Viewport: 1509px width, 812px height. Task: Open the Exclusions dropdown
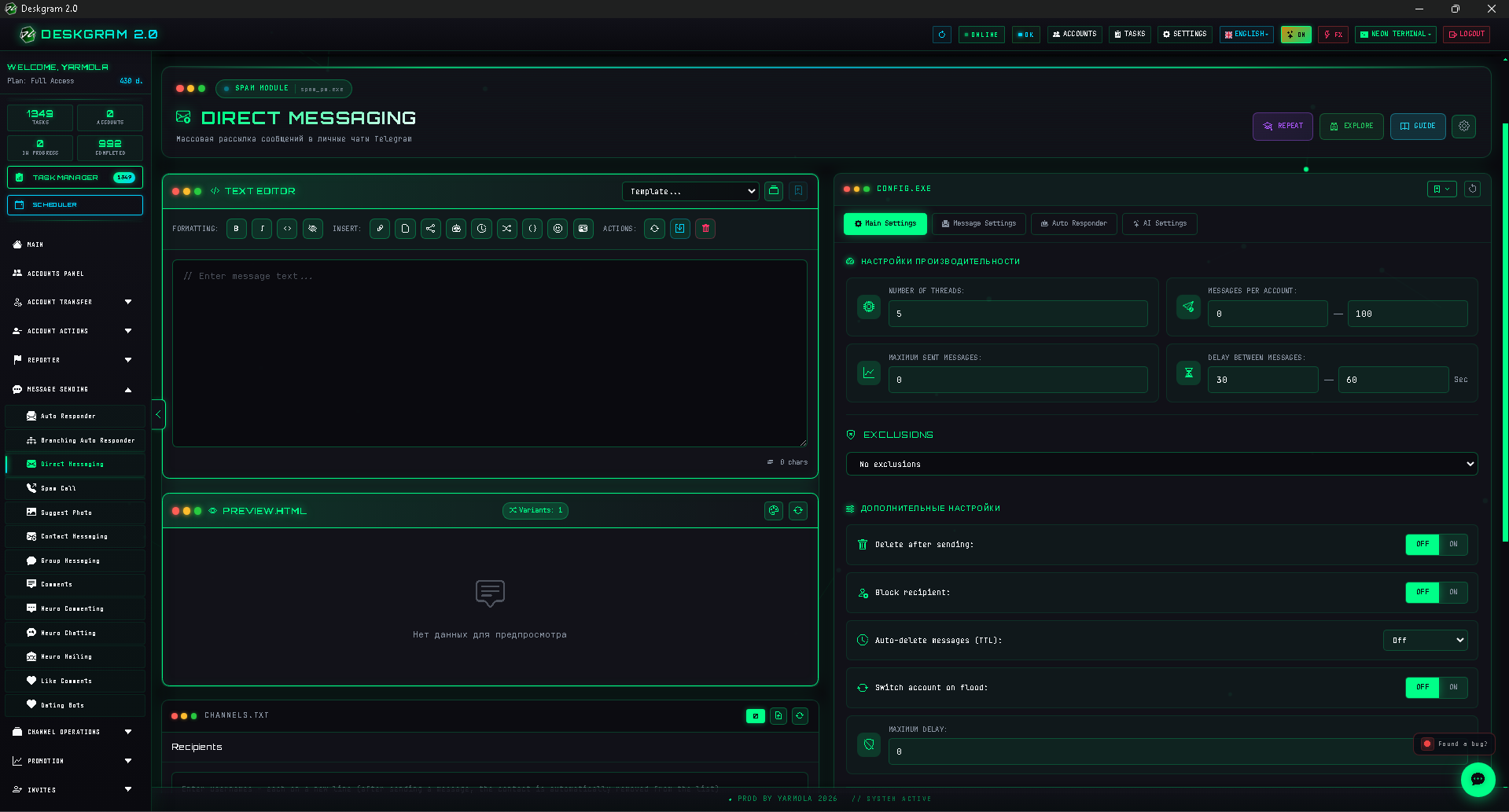[1161, 464]
